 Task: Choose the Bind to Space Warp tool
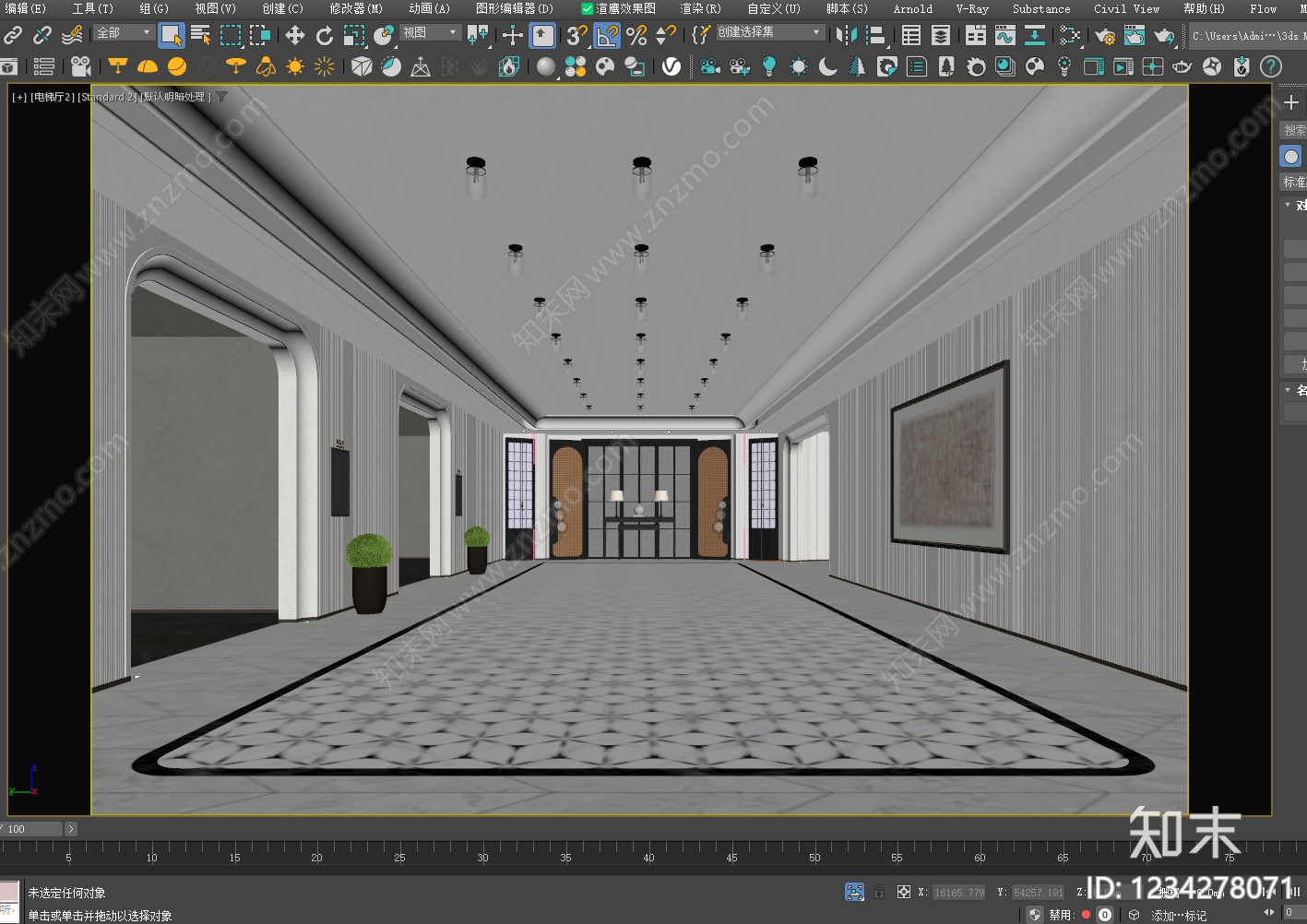coord(72,36)
